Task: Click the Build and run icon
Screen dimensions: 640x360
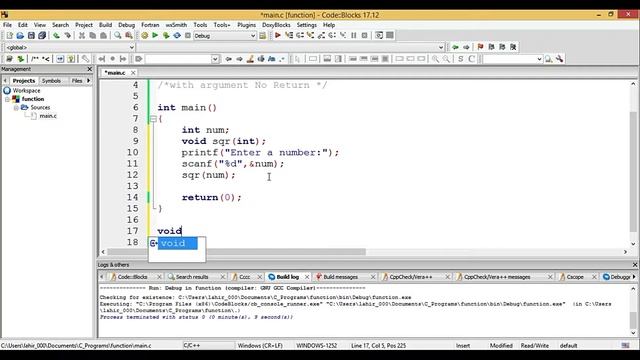Action: tap(166, 36)
